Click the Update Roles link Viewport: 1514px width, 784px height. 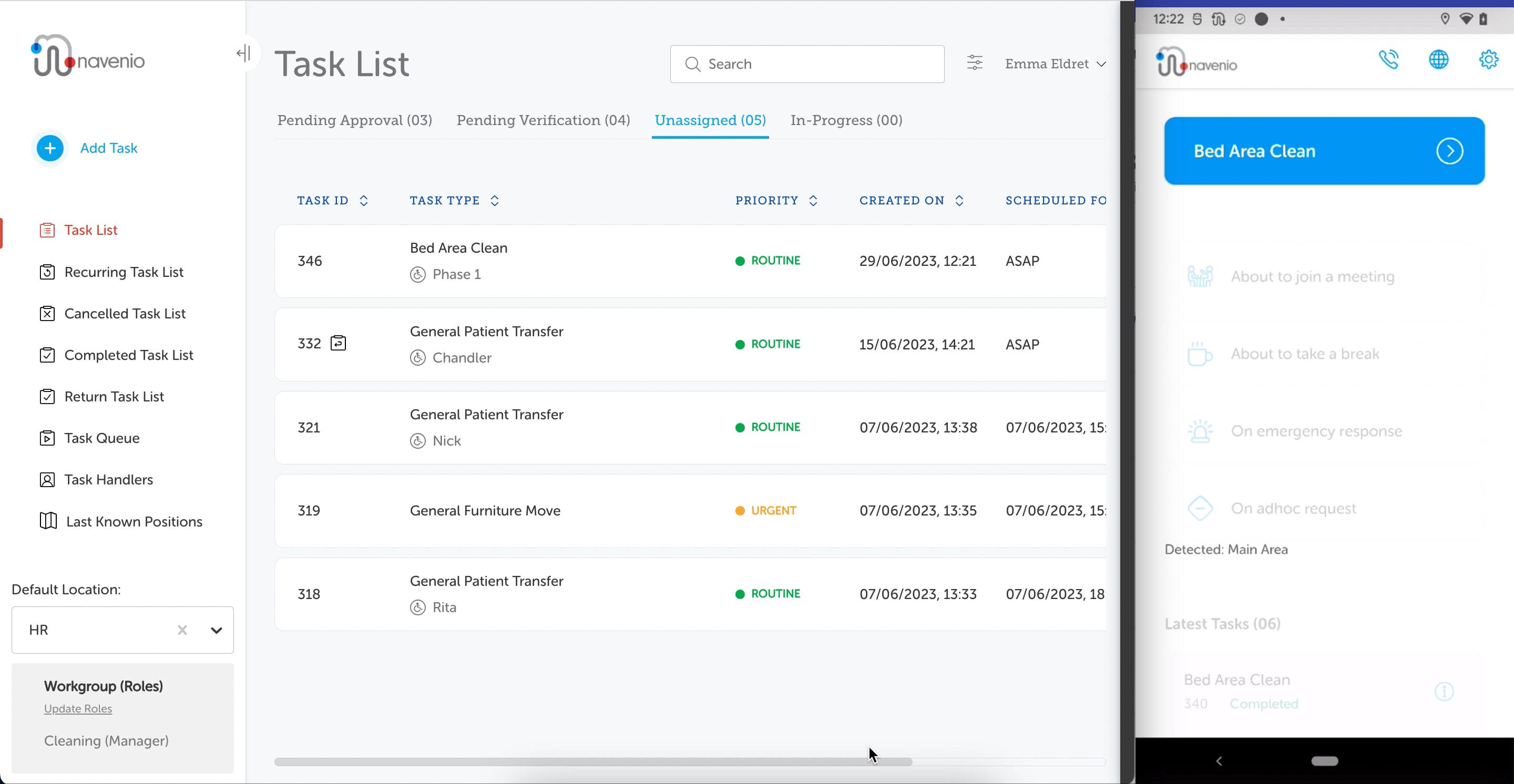click(78, 708)
